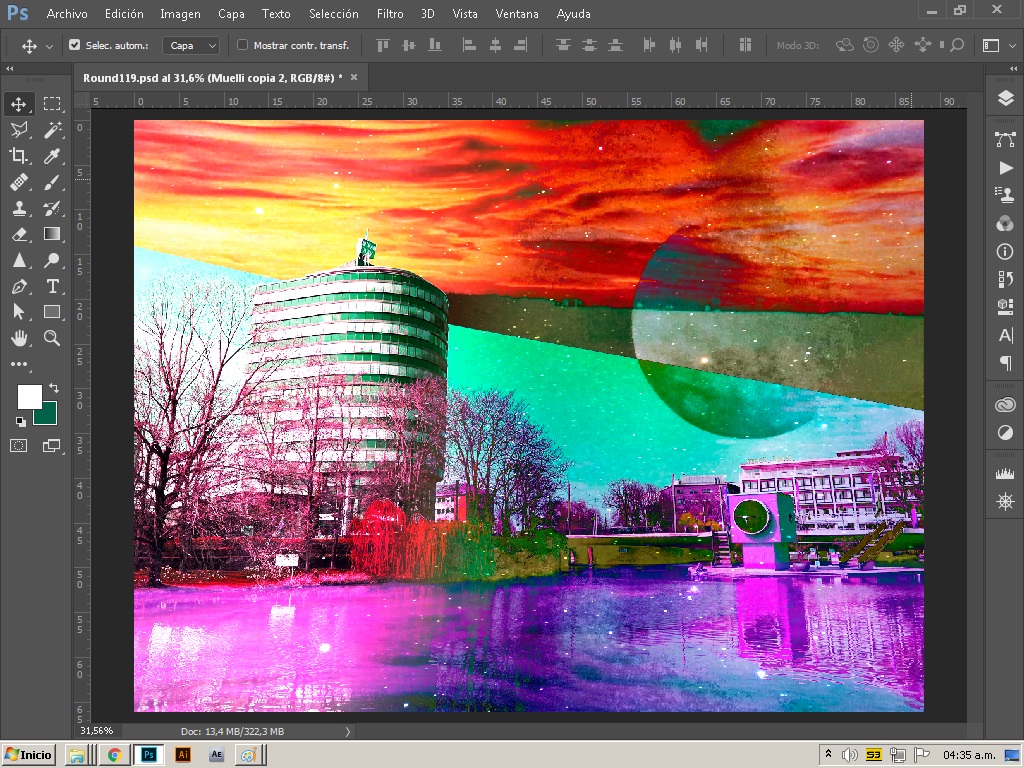
Task: Open Google Chrome from the taskbar
Action: pos(114,755)
